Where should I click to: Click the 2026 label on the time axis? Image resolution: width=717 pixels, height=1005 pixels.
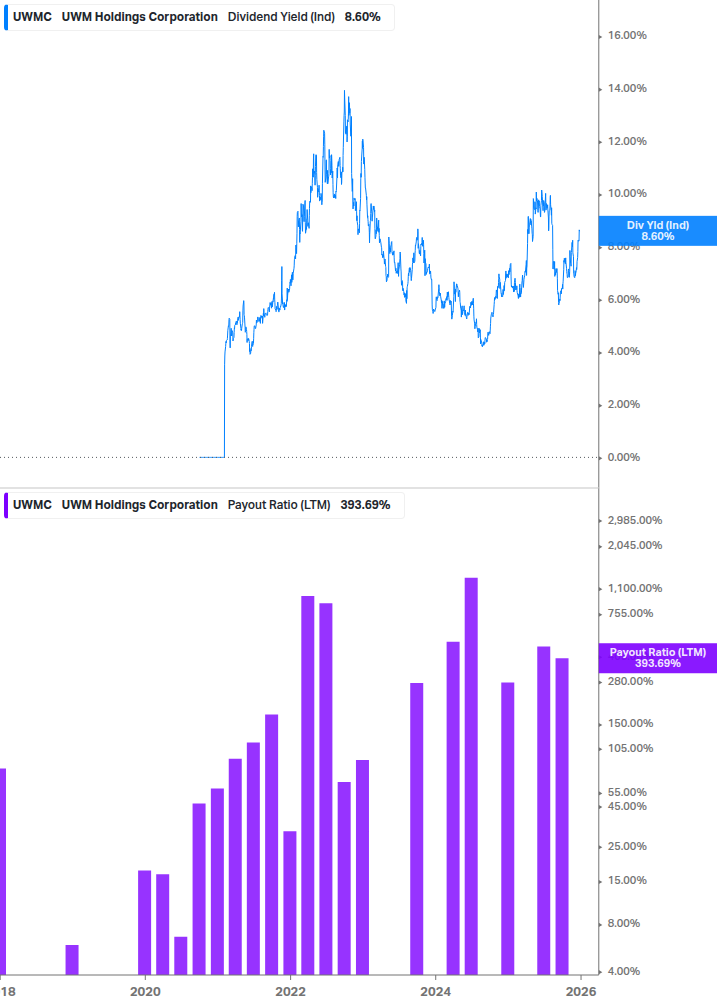coord(581,992)
